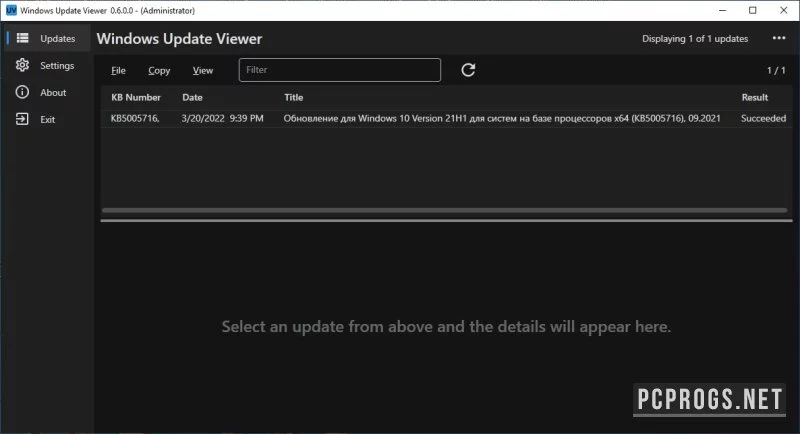Sort by the Date column header
800x434 pixels.
(192, 97)
